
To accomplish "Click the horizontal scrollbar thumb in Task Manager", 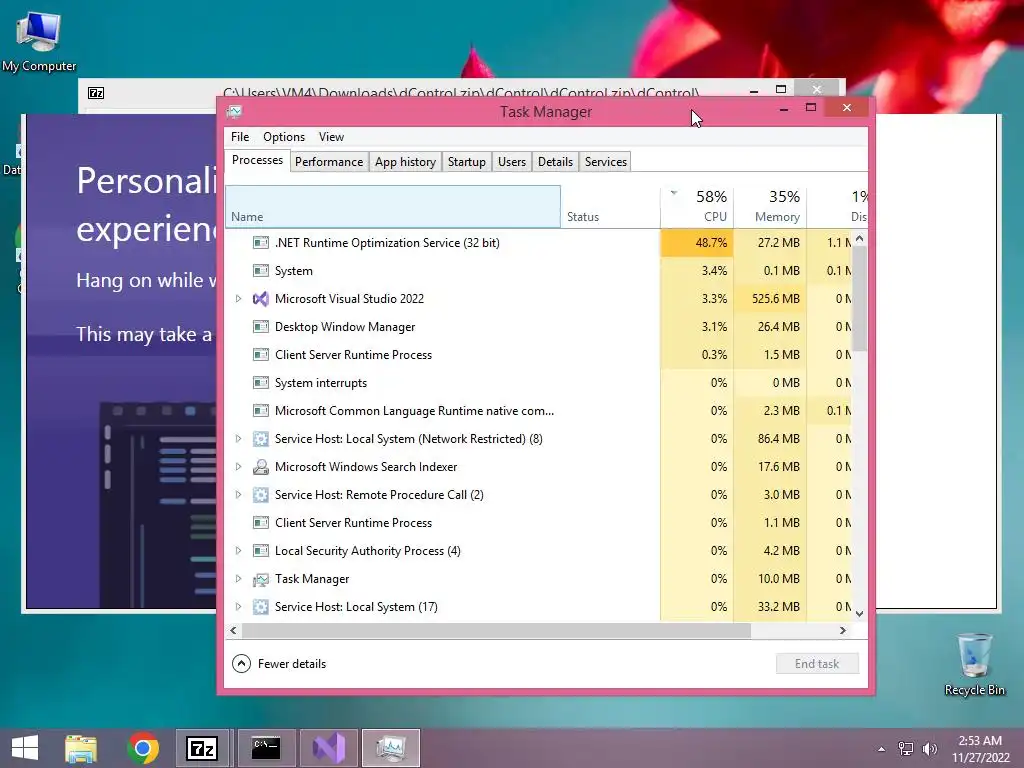I will click(x=496, y=631).
